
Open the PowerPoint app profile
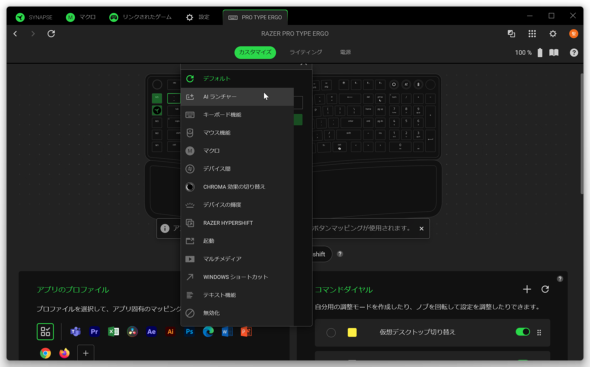(x=246, y=332)
